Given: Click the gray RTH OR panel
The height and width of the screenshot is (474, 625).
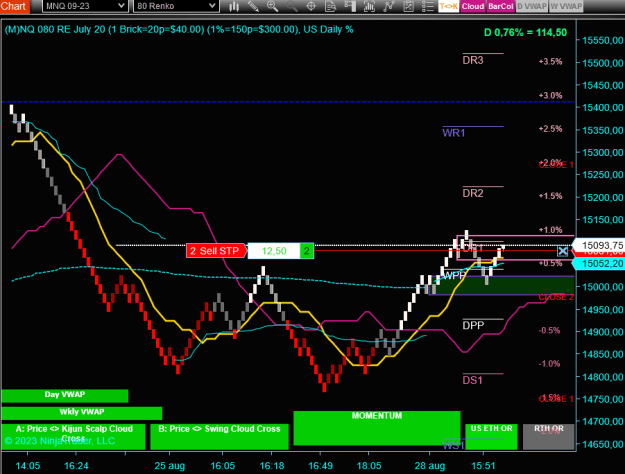Looking at the screenshot, I should [x=548, y=437].
